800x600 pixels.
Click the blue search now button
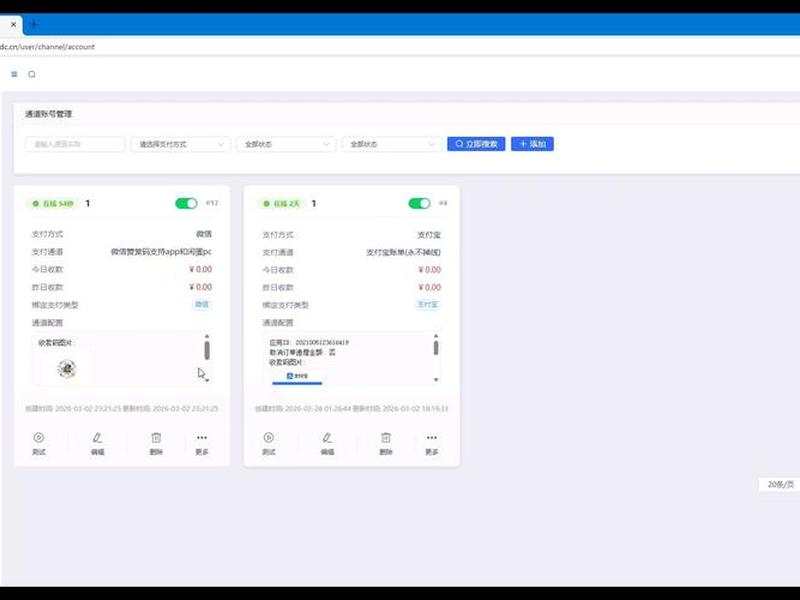pos(476,144)
